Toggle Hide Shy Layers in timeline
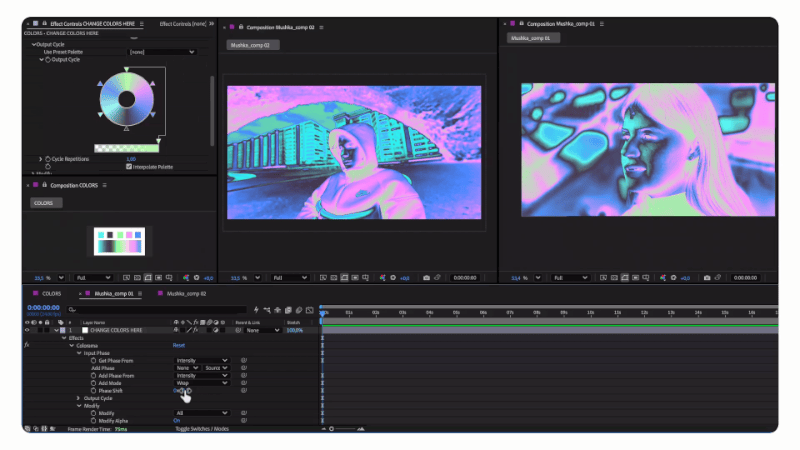 click(278, 310)
